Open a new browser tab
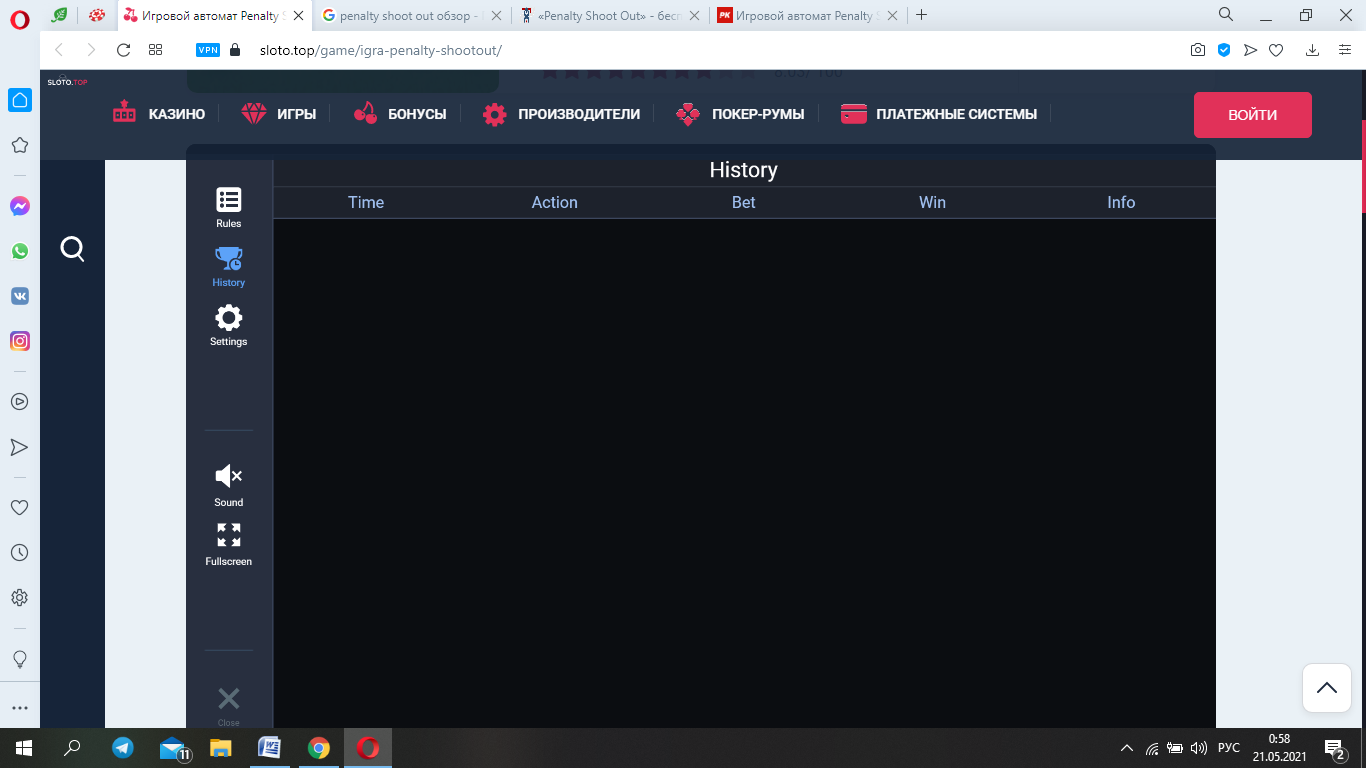Viewport: 1366px width, 768px height. 922,15
